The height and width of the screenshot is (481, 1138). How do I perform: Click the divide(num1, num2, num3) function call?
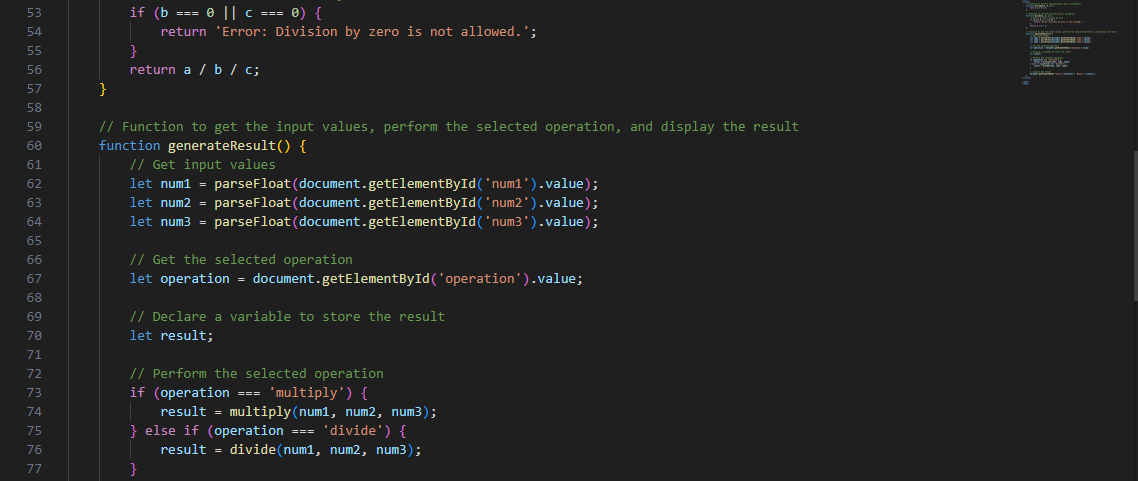325,450
